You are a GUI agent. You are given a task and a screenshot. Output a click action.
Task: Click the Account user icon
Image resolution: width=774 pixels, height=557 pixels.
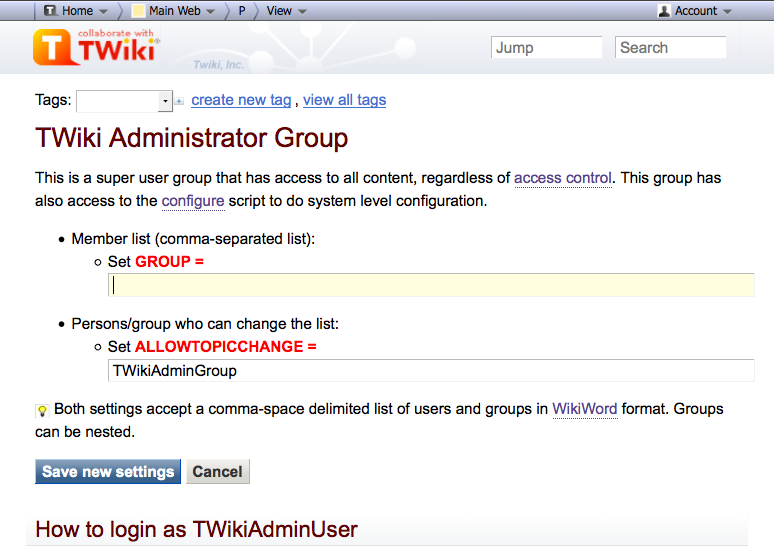click(664, 11)
